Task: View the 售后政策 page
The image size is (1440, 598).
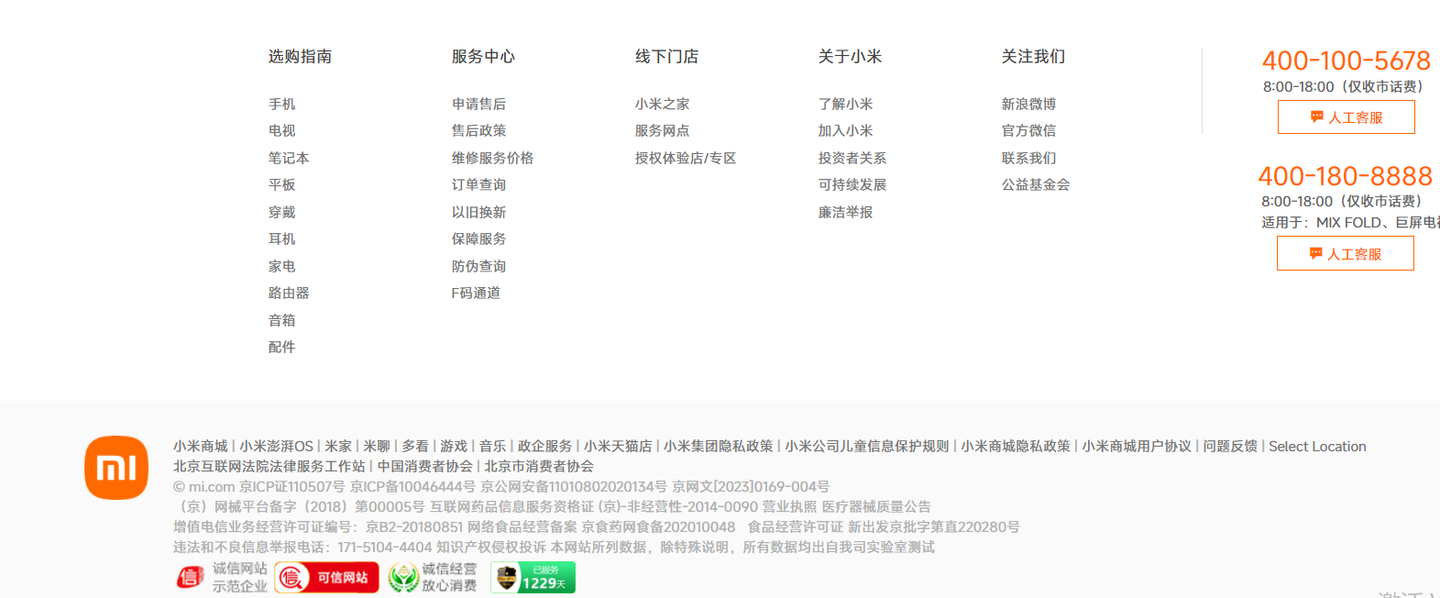Action: [x=479, y=131]
